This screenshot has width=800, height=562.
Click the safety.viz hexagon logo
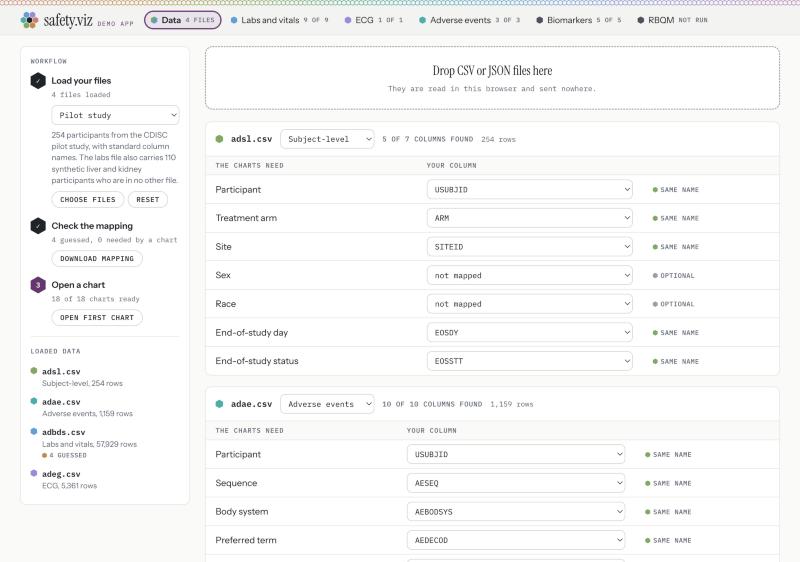[x=30, y=20]
